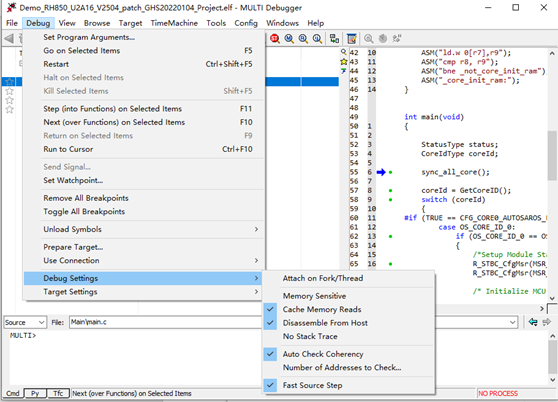Click the search icon in source gutter
This screenshot has width=558, height=402.
pos(343,52)
